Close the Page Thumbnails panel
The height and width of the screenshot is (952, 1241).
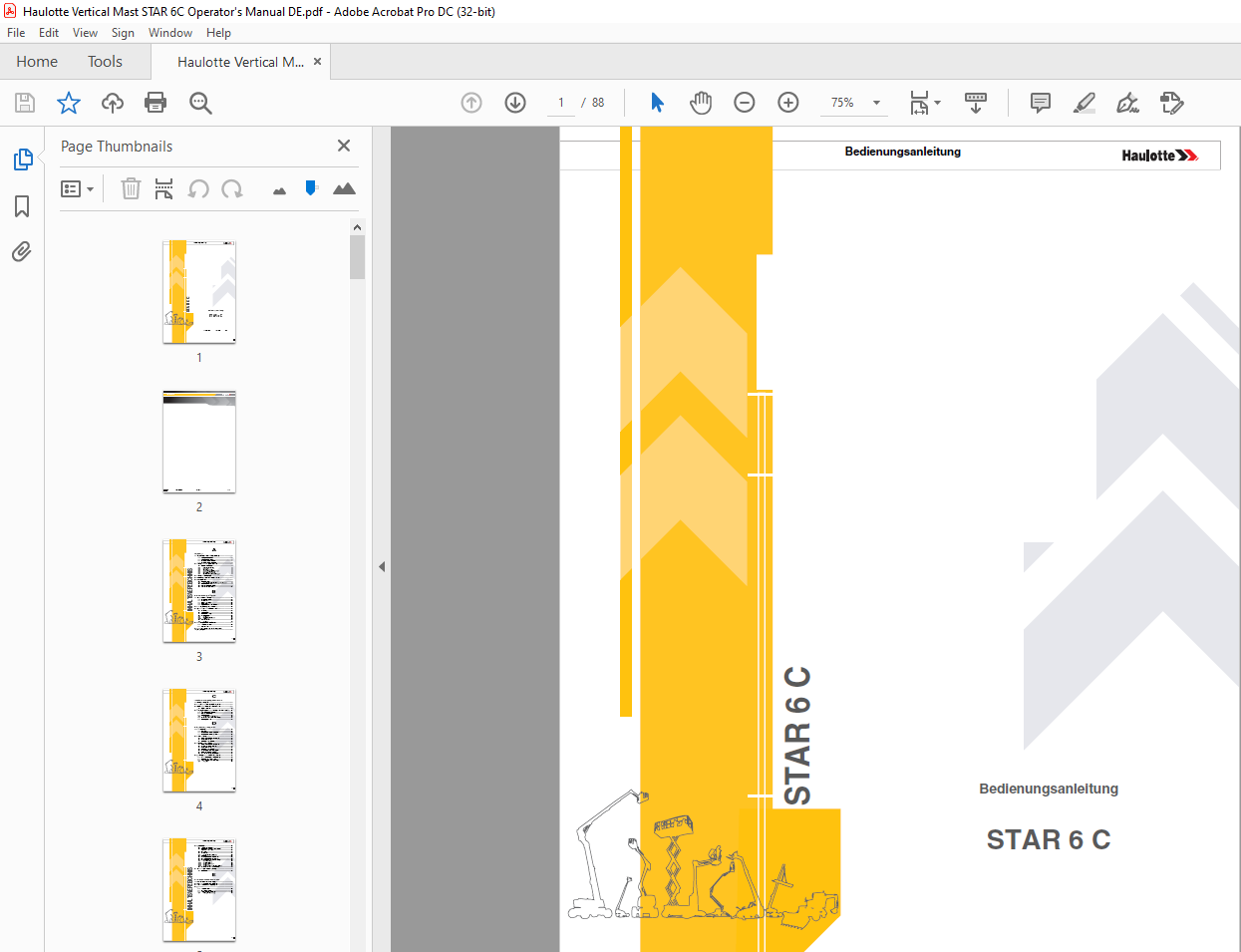tap(344, 146)
